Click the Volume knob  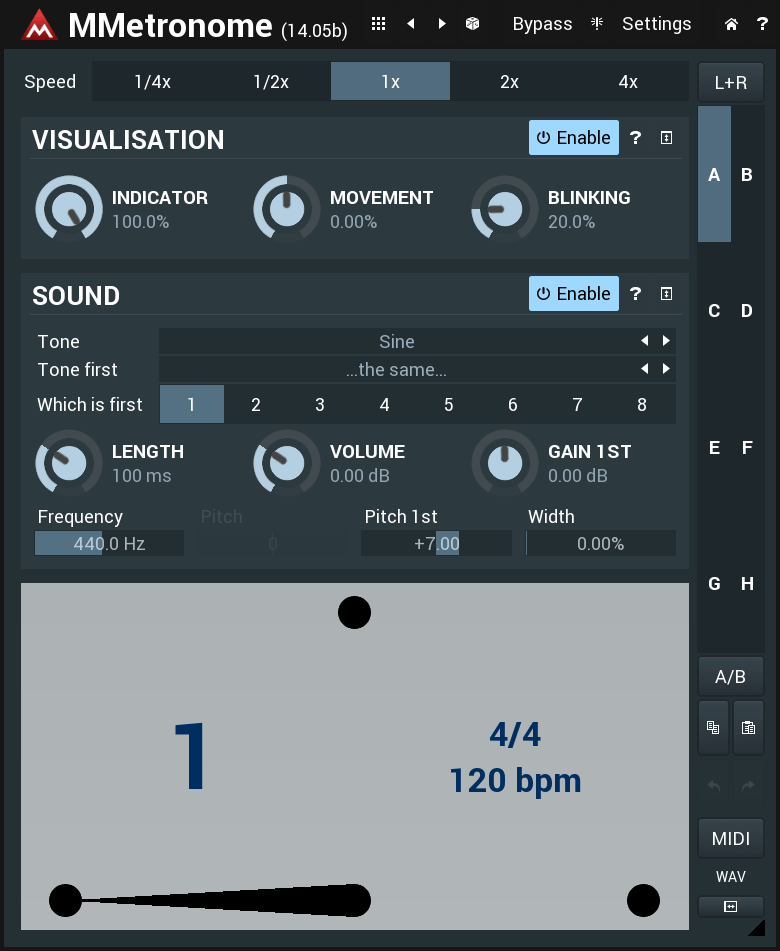(287, 463)
